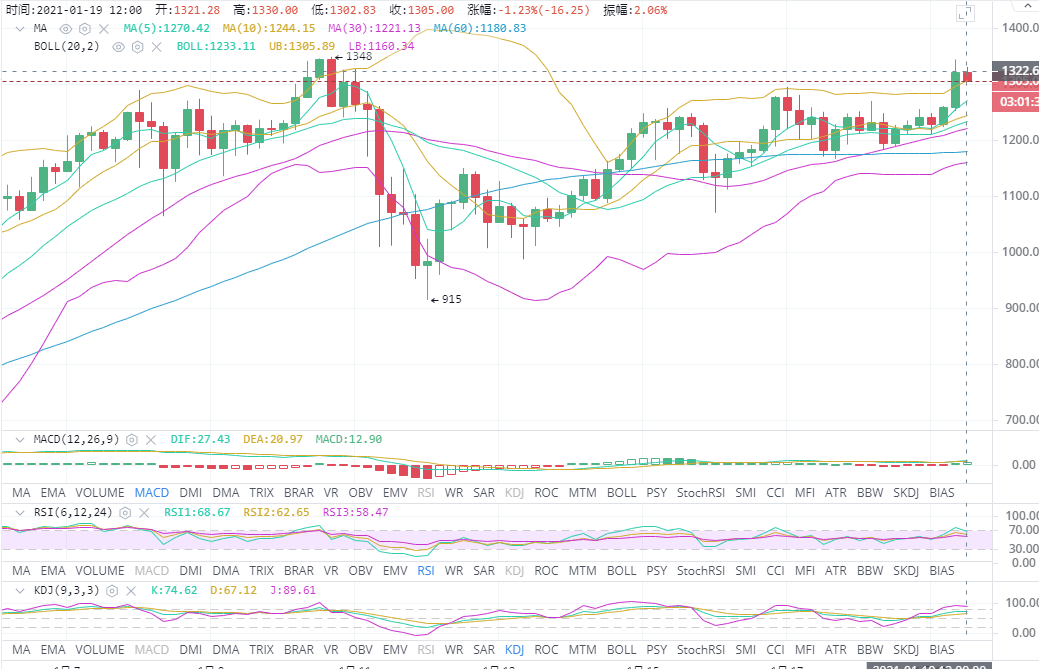Image resolution: width=1039 pixels, height=669 pixels.
Task: Select MFI tab under the RSI panel
Action: click(x=805, y=571)
